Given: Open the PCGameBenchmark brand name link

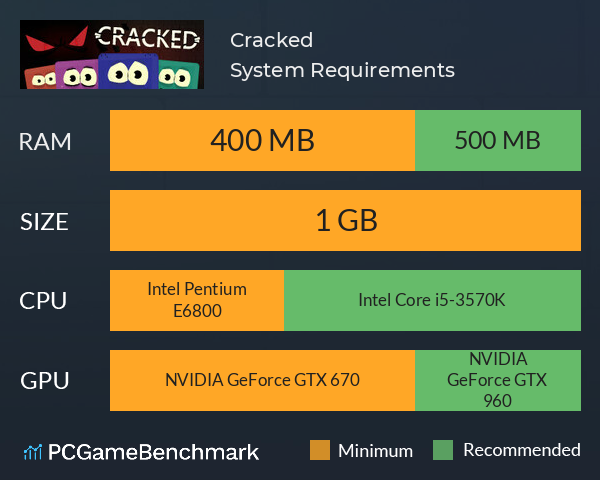Looking at the screenshot, I should [x=153, y=452].
